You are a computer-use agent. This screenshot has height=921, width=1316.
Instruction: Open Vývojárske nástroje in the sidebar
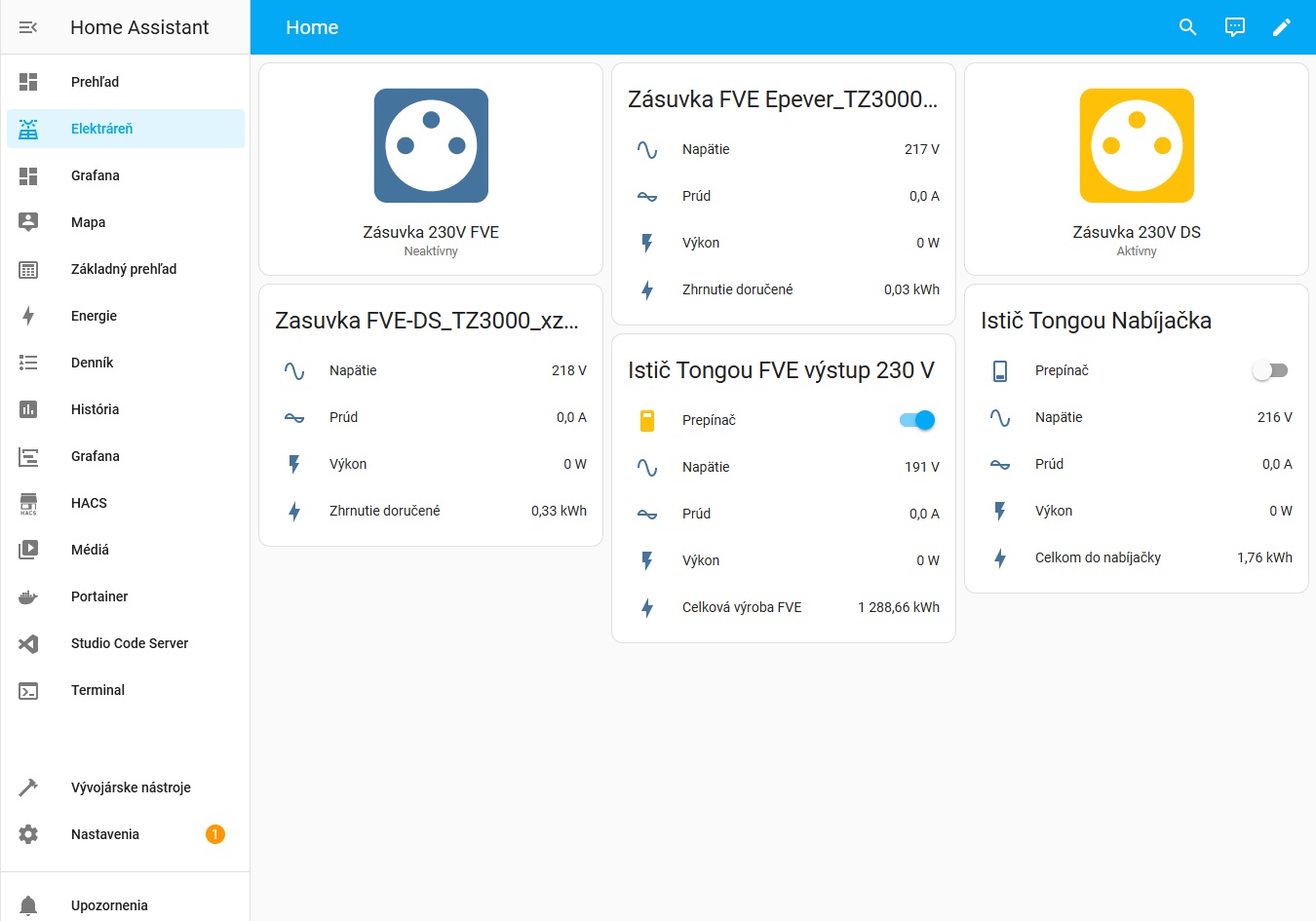pyautogui.click(x=131, y=787)
